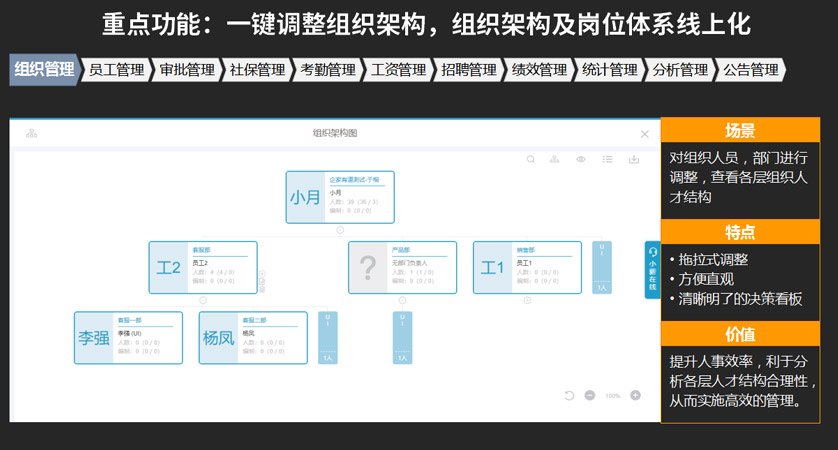Toggle the expander beneath 销售部 工1 node
838x450 pixels.
click(x=527, y=300)
